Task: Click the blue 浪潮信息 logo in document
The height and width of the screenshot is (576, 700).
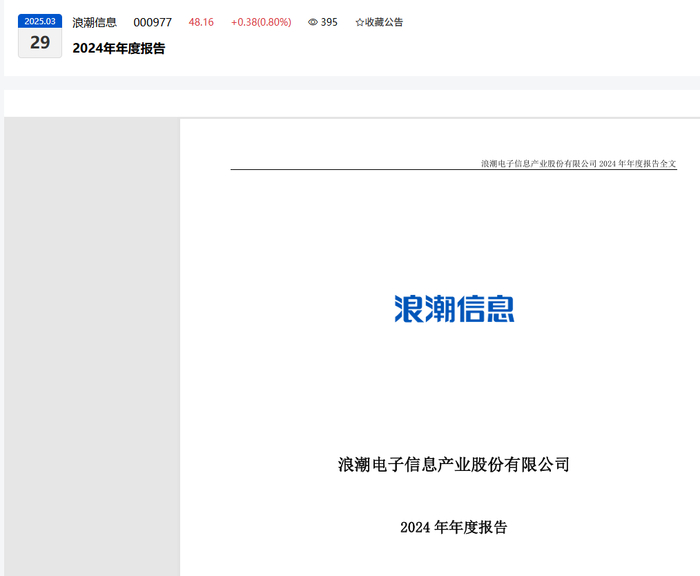Action: click(x=454, y=309)
